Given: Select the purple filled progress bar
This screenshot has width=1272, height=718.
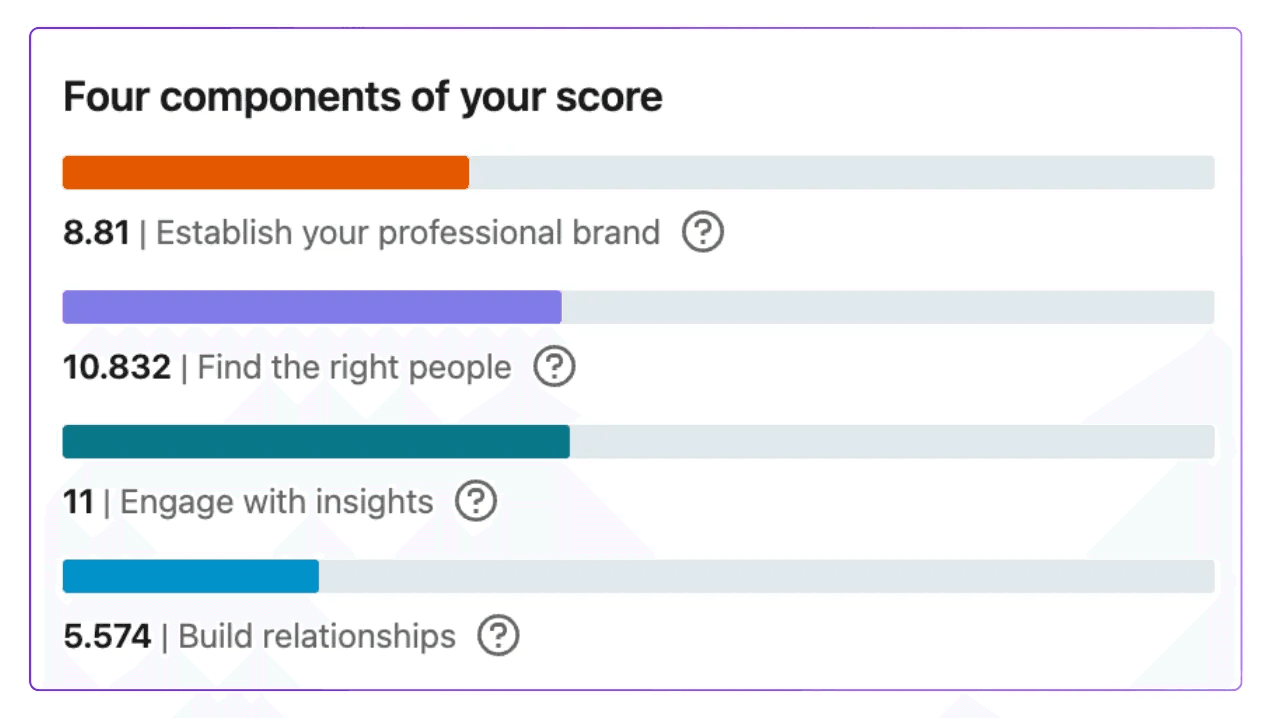Looking at the screenshot, I should pos(312,307).
